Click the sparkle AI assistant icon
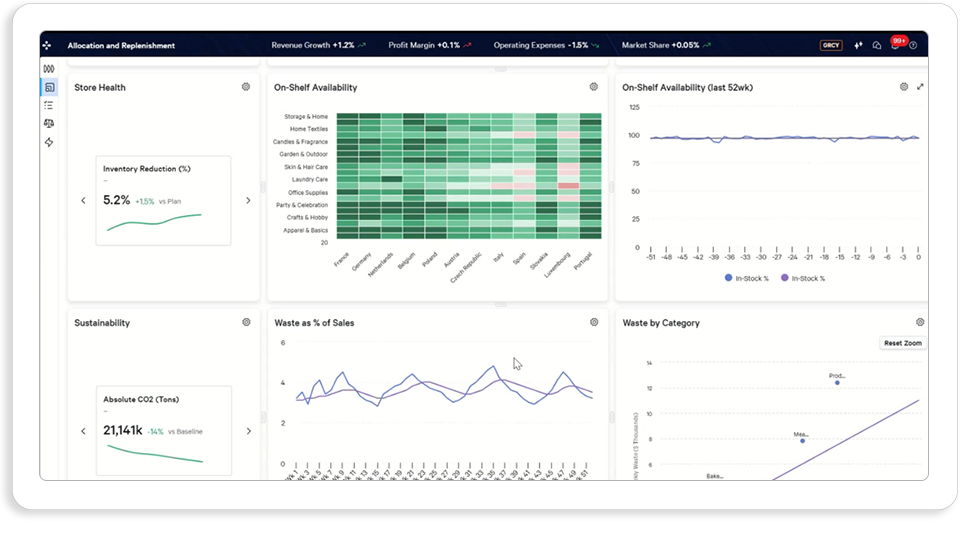This screenshot has height=540, width=960. tap(858, 45)
